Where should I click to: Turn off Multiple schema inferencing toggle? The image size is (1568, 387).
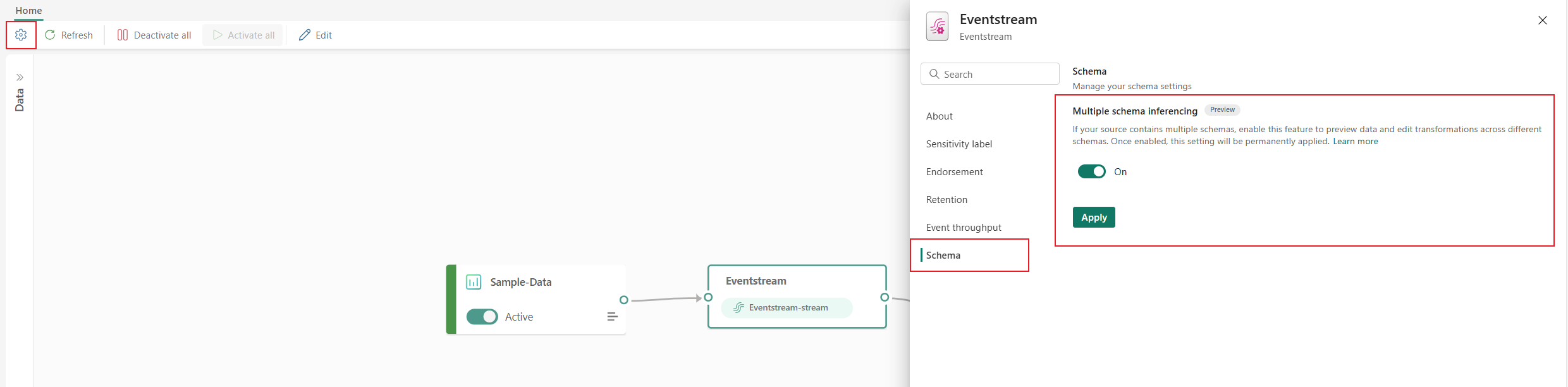(1092, 171)
